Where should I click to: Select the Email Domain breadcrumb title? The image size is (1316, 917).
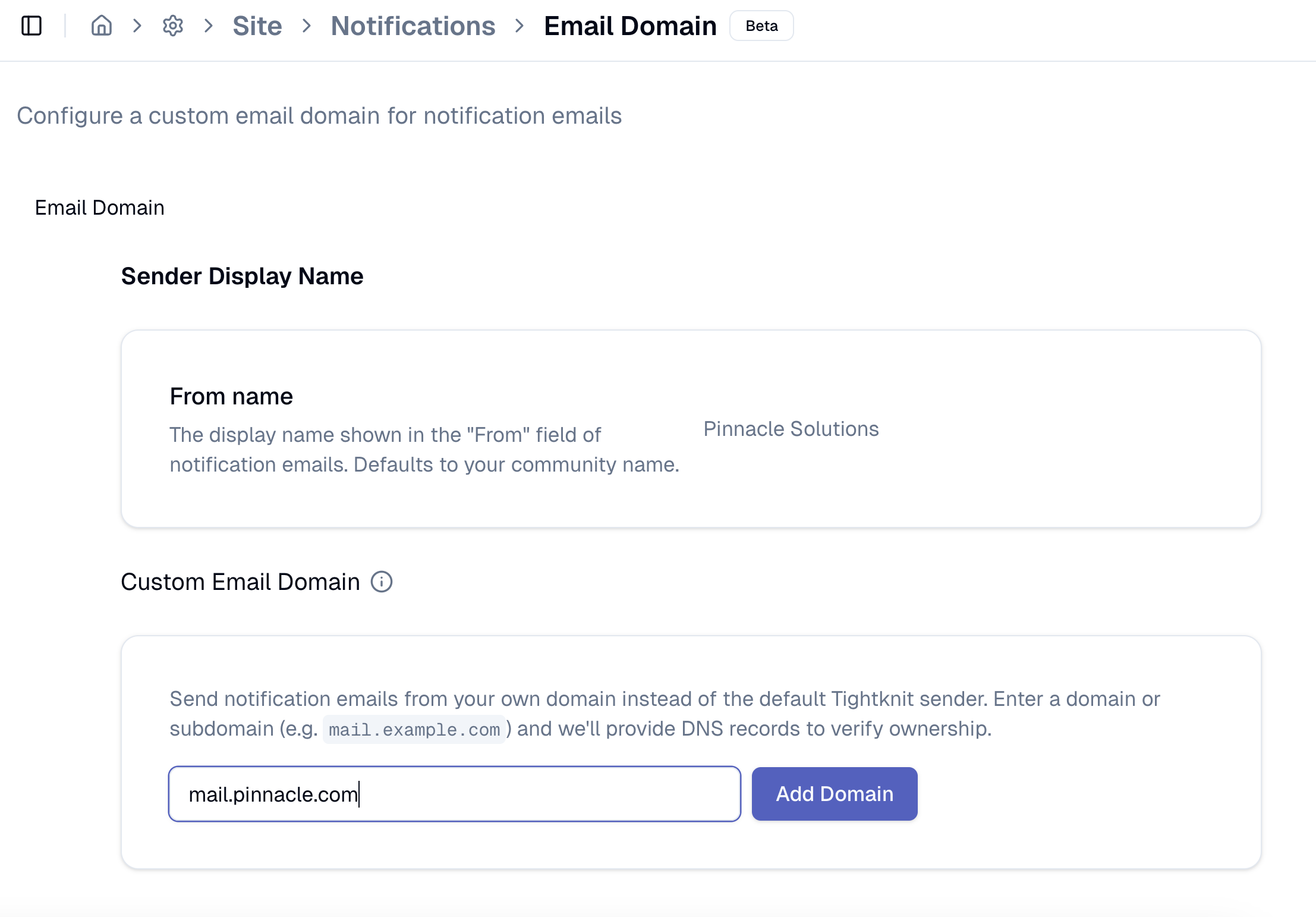tap(630, 26)
